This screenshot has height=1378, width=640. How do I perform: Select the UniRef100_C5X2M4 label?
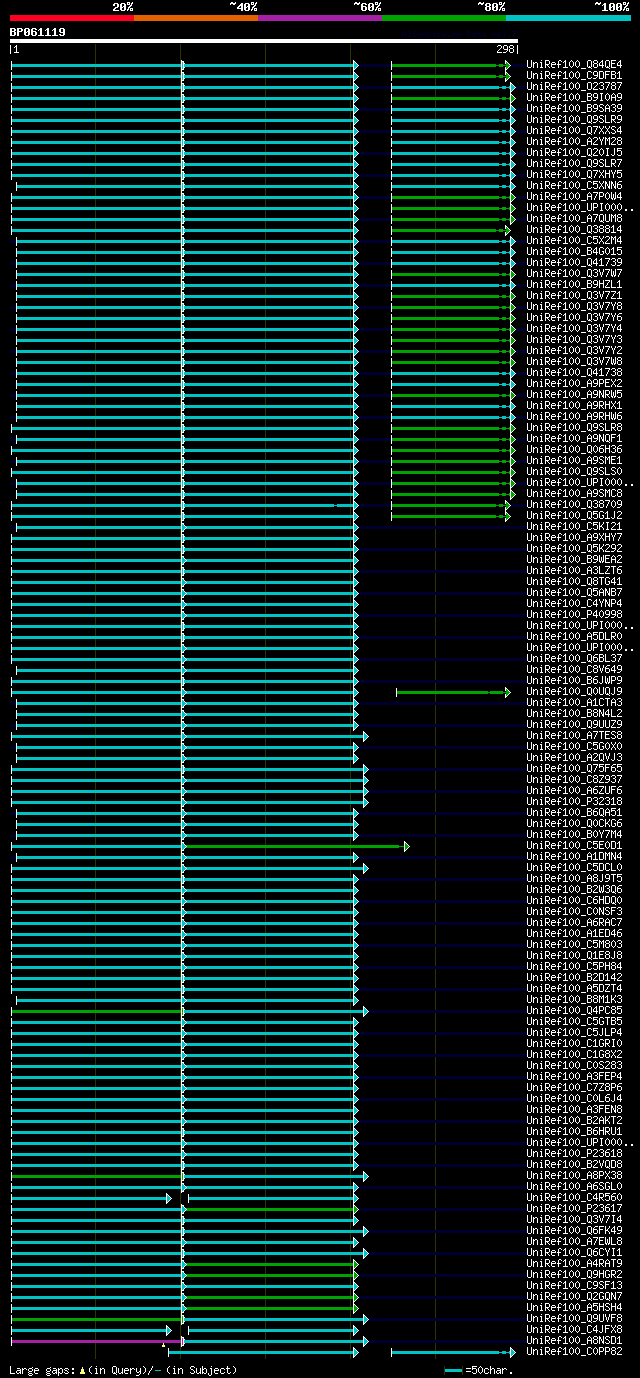click(x=574, y=240)
